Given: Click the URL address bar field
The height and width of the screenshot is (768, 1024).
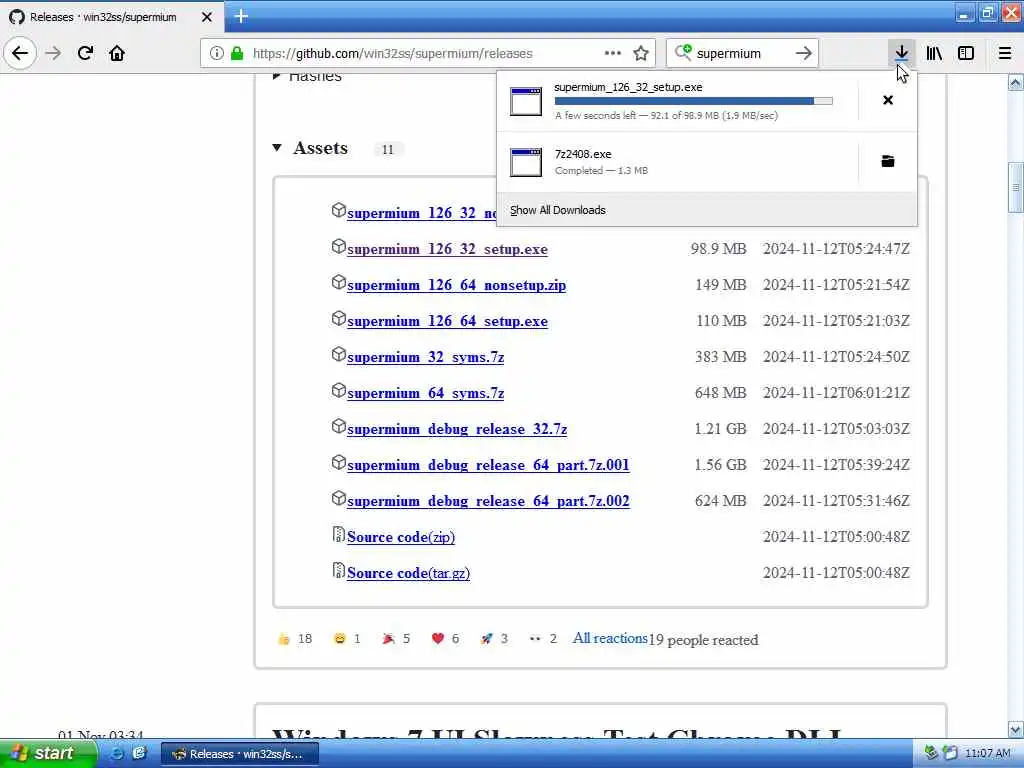Looking at the screenshot, I should [428, 53].
